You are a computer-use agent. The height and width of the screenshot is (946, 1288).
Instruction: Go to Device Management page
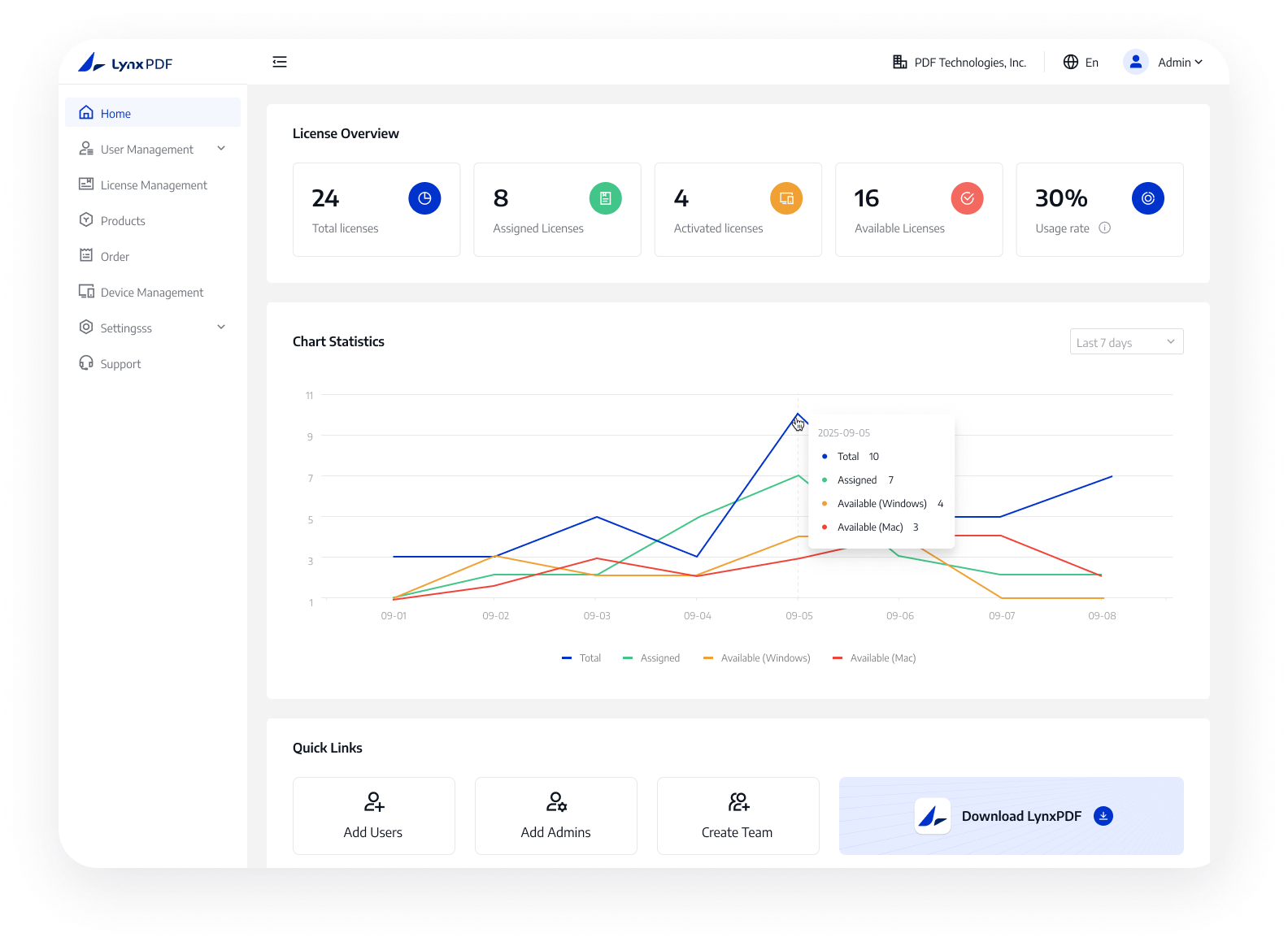[x=152, y=293]
